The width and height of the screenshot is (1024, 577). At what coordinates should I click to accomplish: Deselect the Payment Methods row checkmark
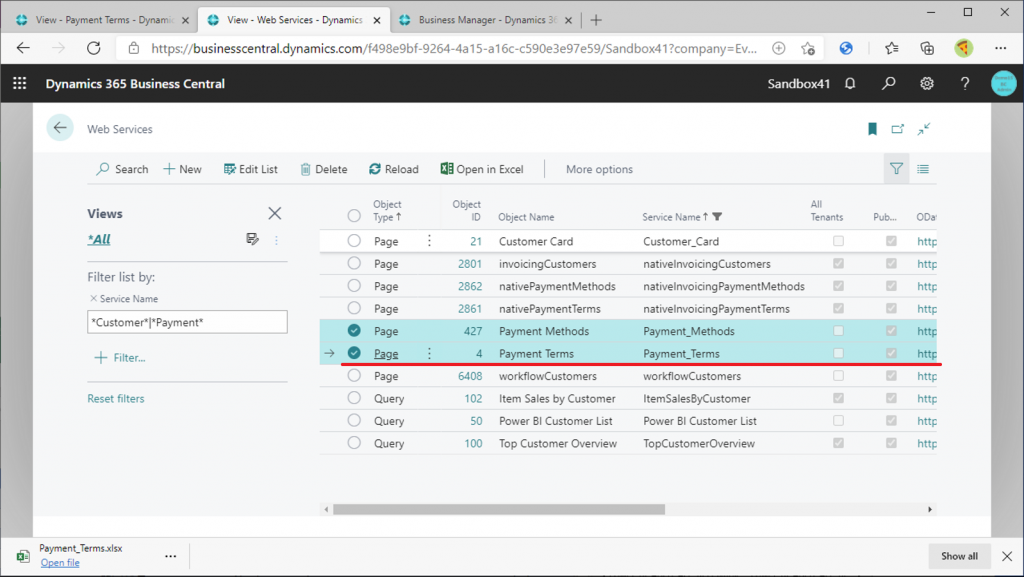pyautogui.click(x=354, y=330)
